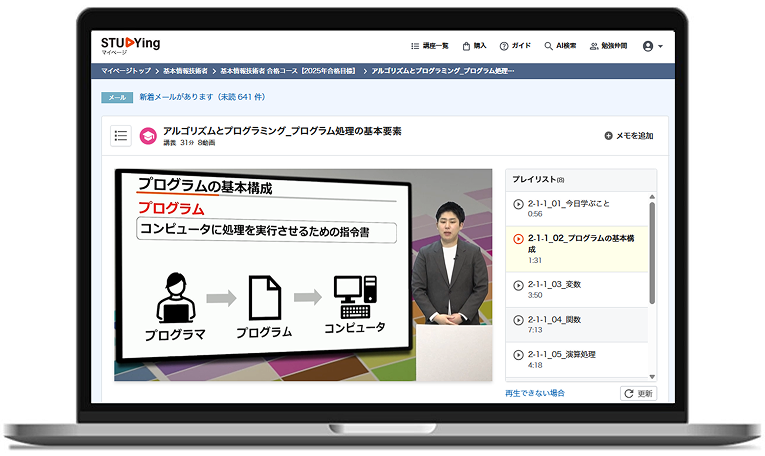
Task: Go to マイページトップ breadcrumb
Action: click(x=126, y=72)
